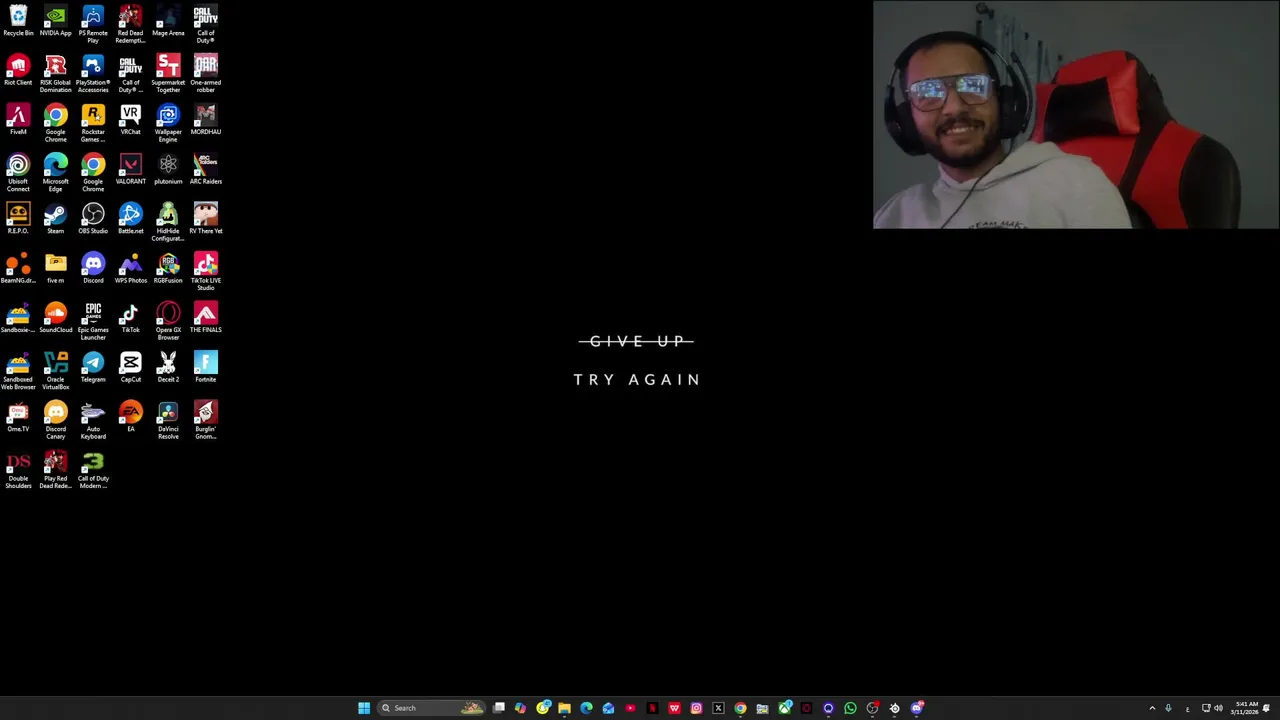1280x720 pixels.
Task: Launch CapCut from the desktop
Action: pyautogui.click(x=130, y=368)
